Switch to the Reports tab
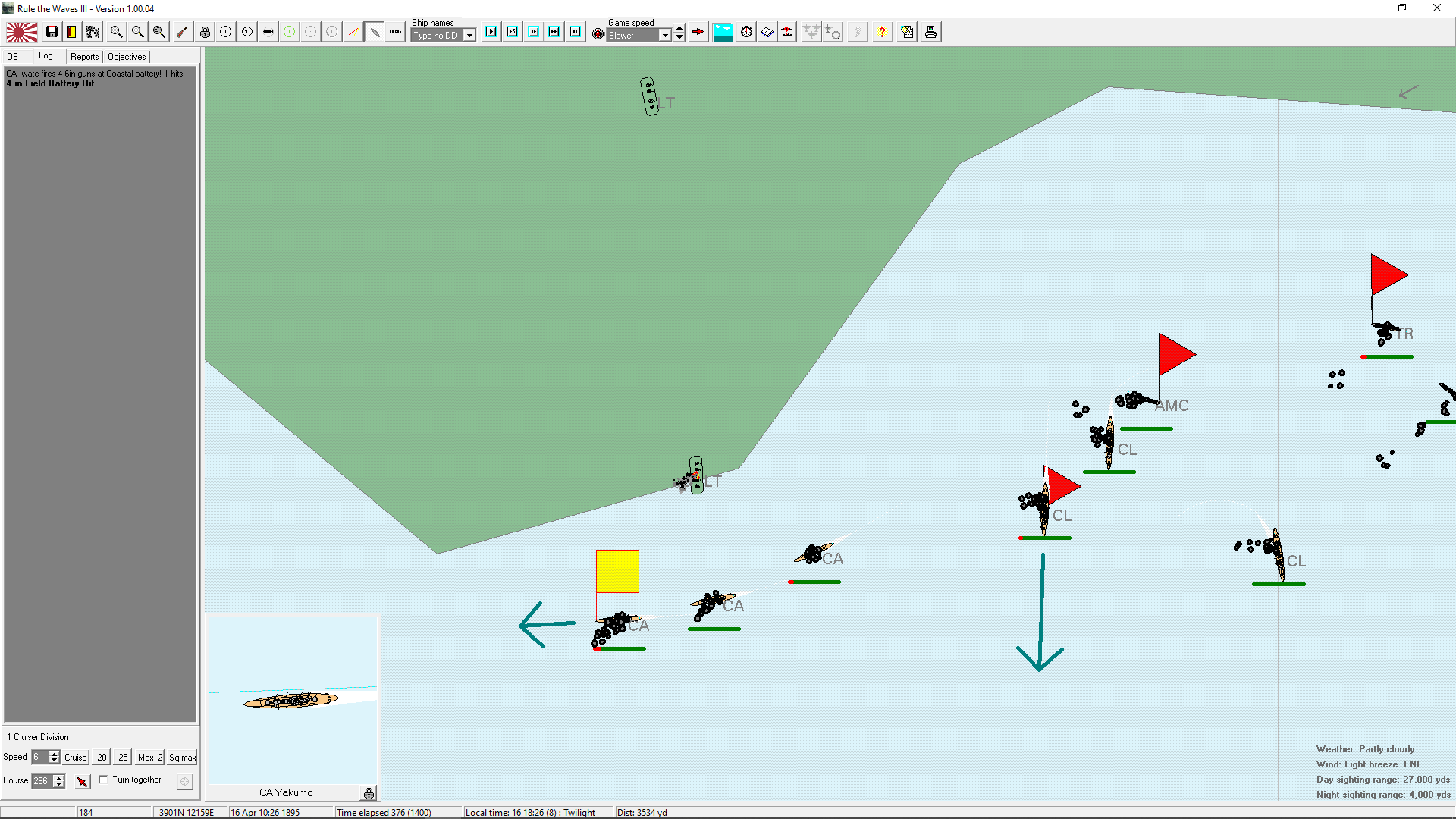The width and height of the screenshot is (1456, 819). tap(84, 57)
